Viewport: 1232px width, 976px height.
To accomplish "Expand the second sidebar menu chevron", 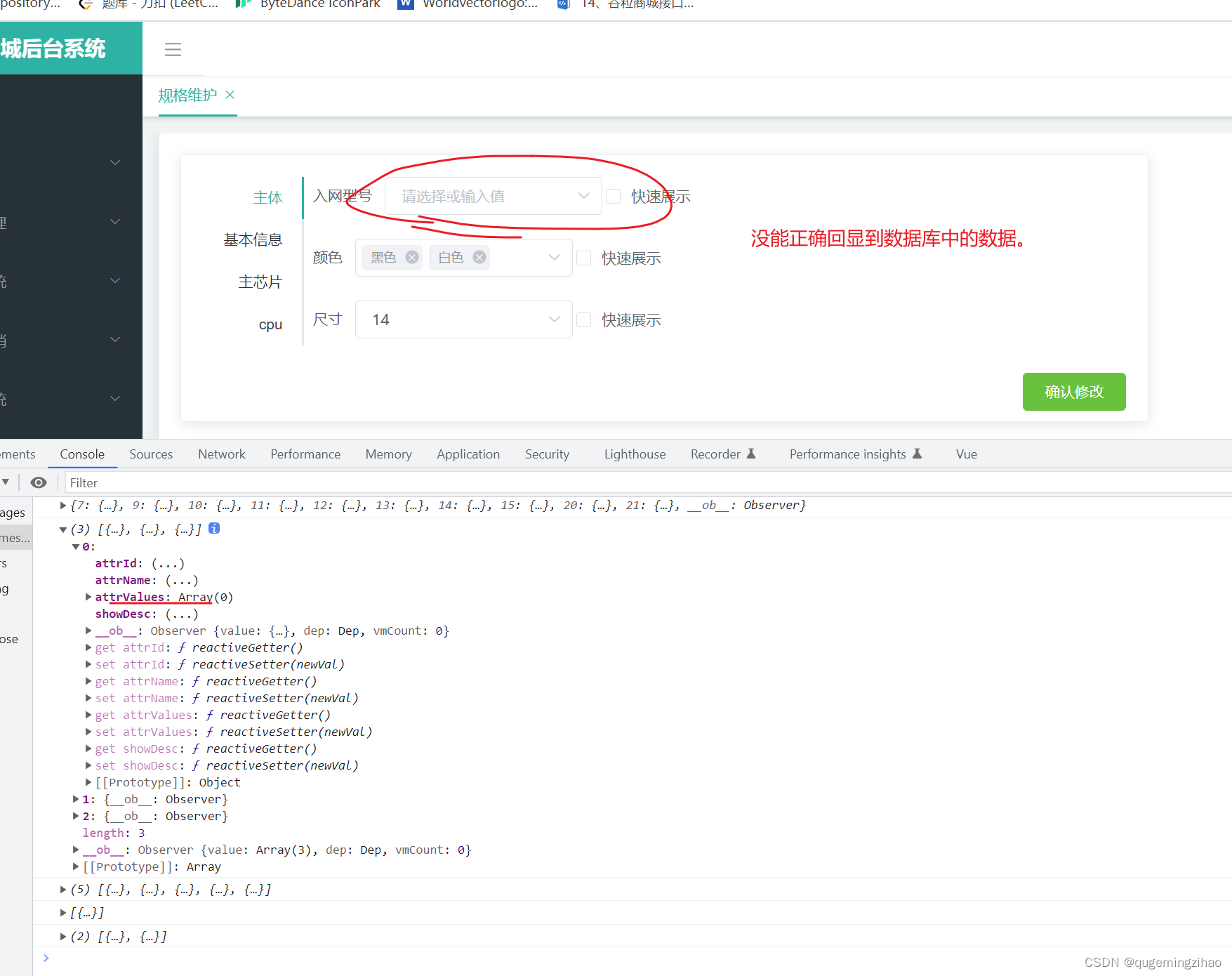I will pyautogui.click(x=116, y=221).
